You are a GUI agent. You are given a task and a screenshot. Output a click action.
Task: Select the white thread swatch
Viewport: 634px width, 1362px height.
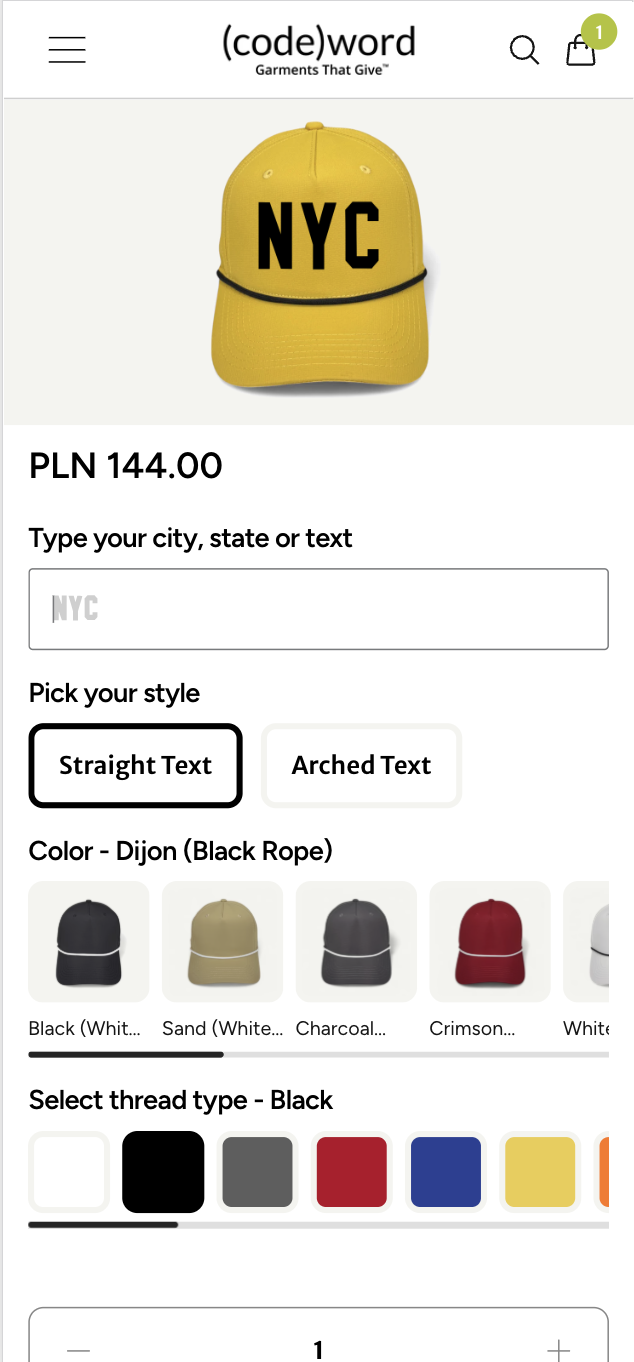[68, 1171]
